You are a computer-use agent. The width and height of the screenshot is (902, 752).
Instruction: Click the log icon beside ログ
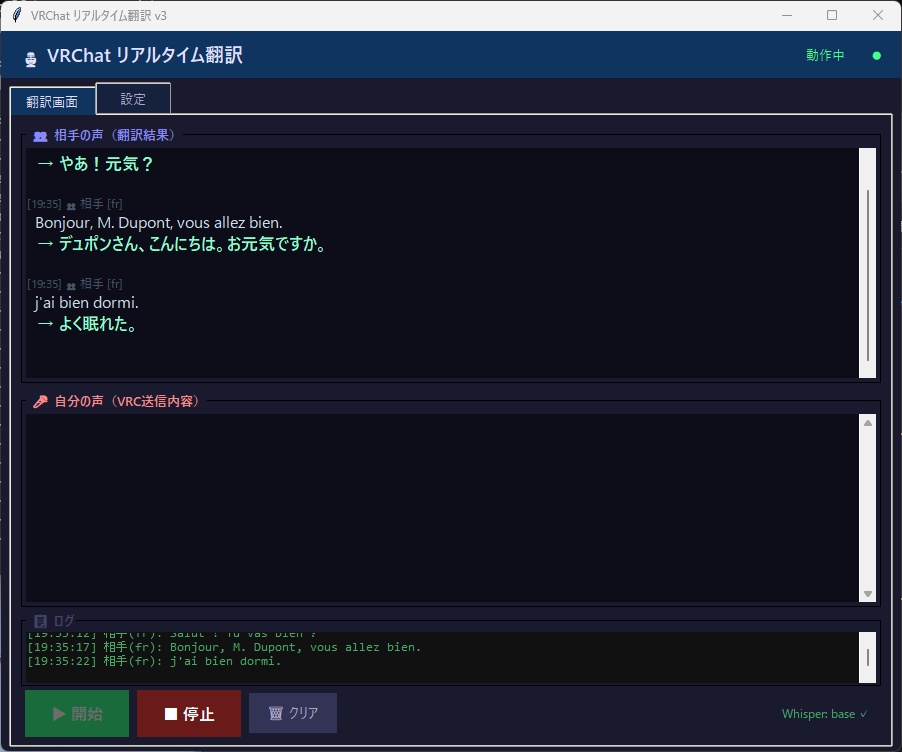40,621
